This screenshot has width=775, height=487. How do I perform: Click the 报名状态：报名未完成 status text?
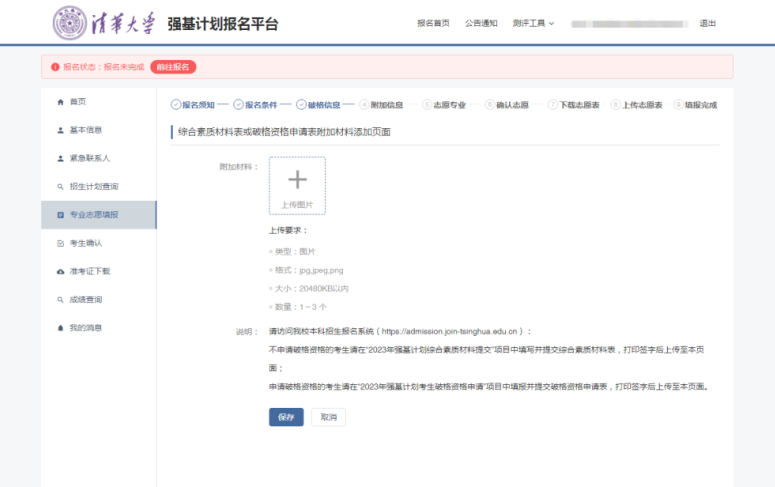click(x=103, y=67)
